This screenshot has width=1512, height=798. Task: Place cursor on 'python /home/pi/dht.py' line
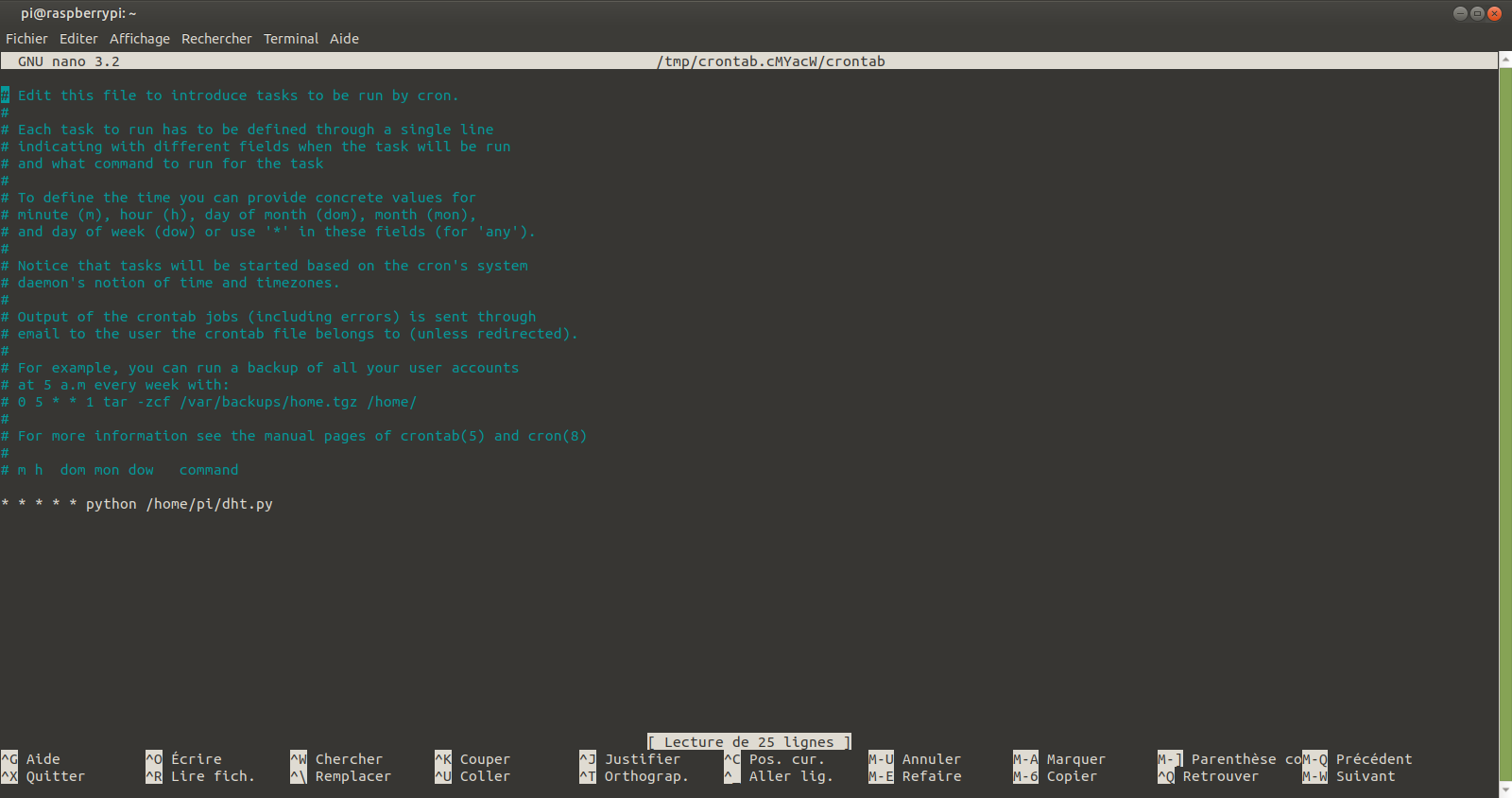[137, 504]
